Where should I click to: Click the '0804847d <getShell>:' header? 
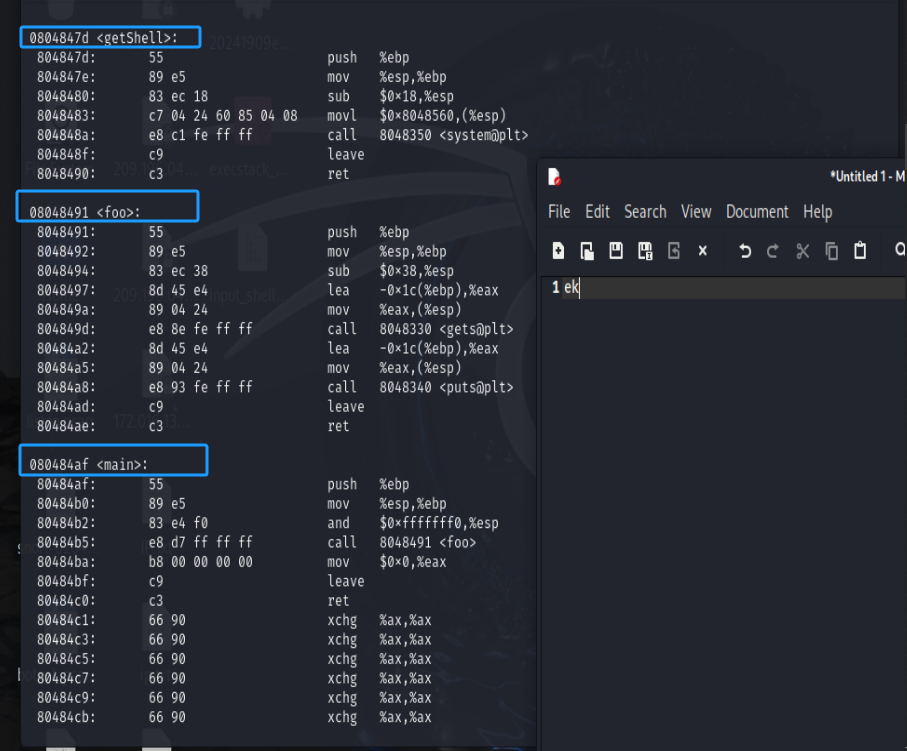tap(104, 38)
